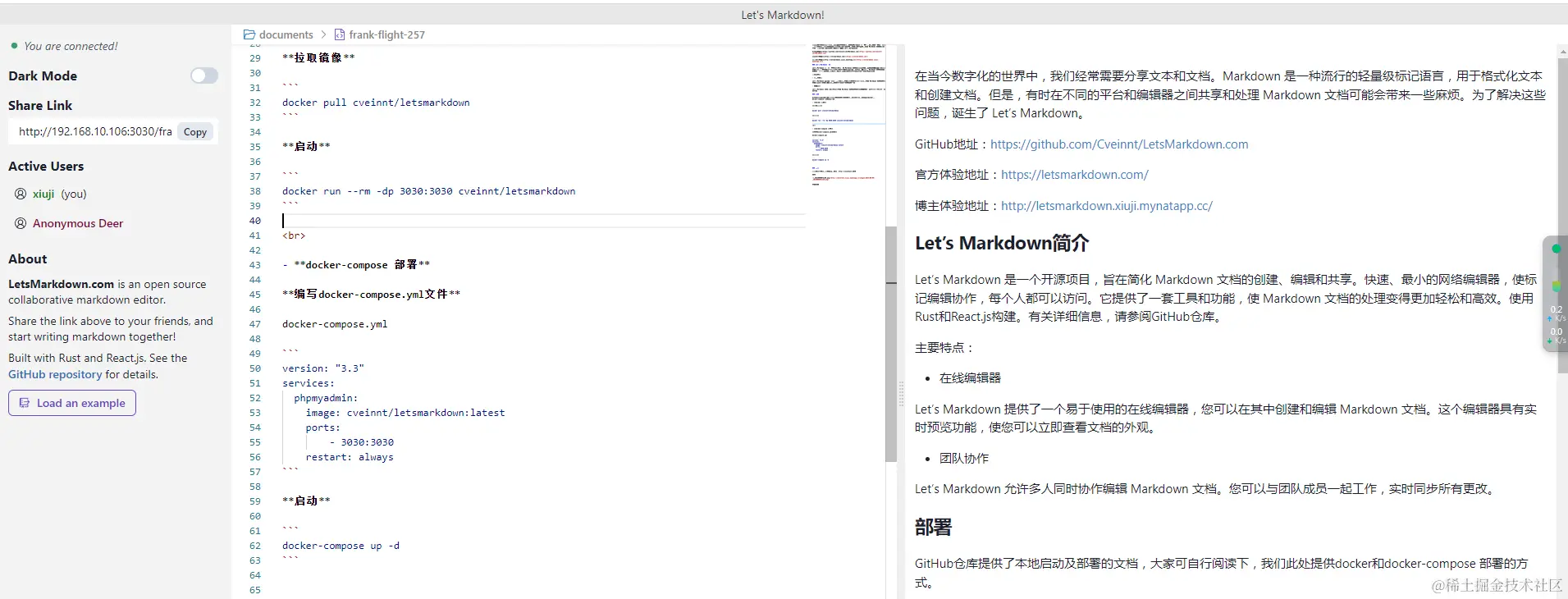The height and width of the screenshot is (599, 1568).
Task: Click the user avatar icon next to xiuji
Action: tap(21, 194)
